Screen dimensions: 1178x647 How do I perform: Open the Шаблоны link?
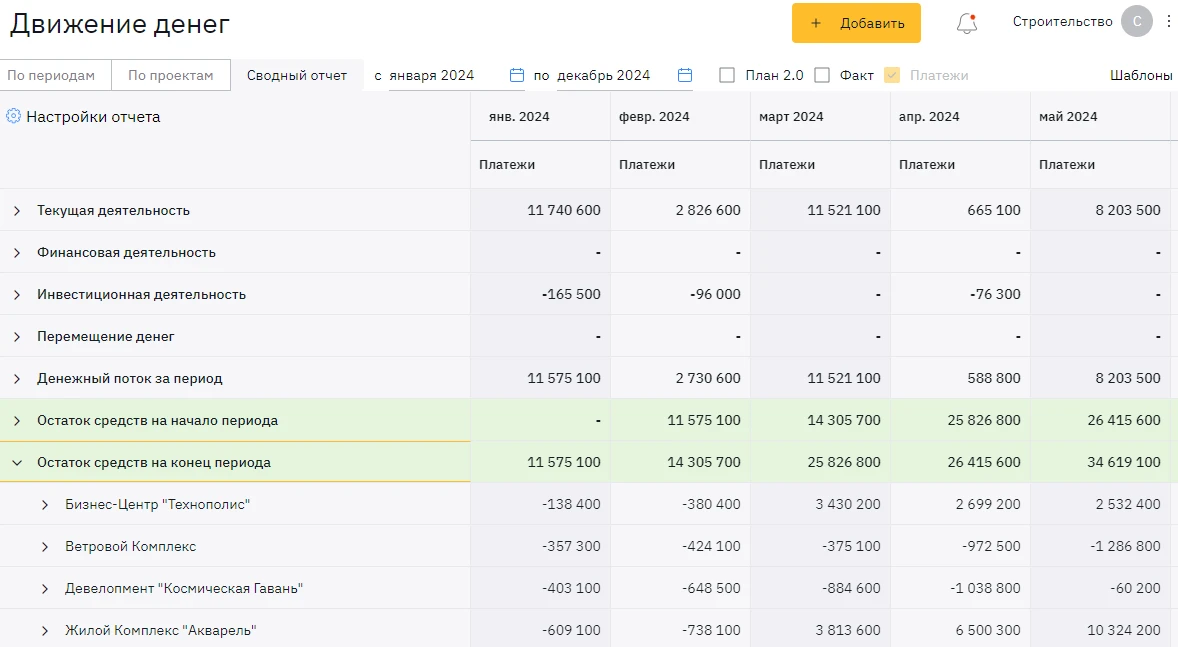pyautogui.click(x=1141, y=75)
